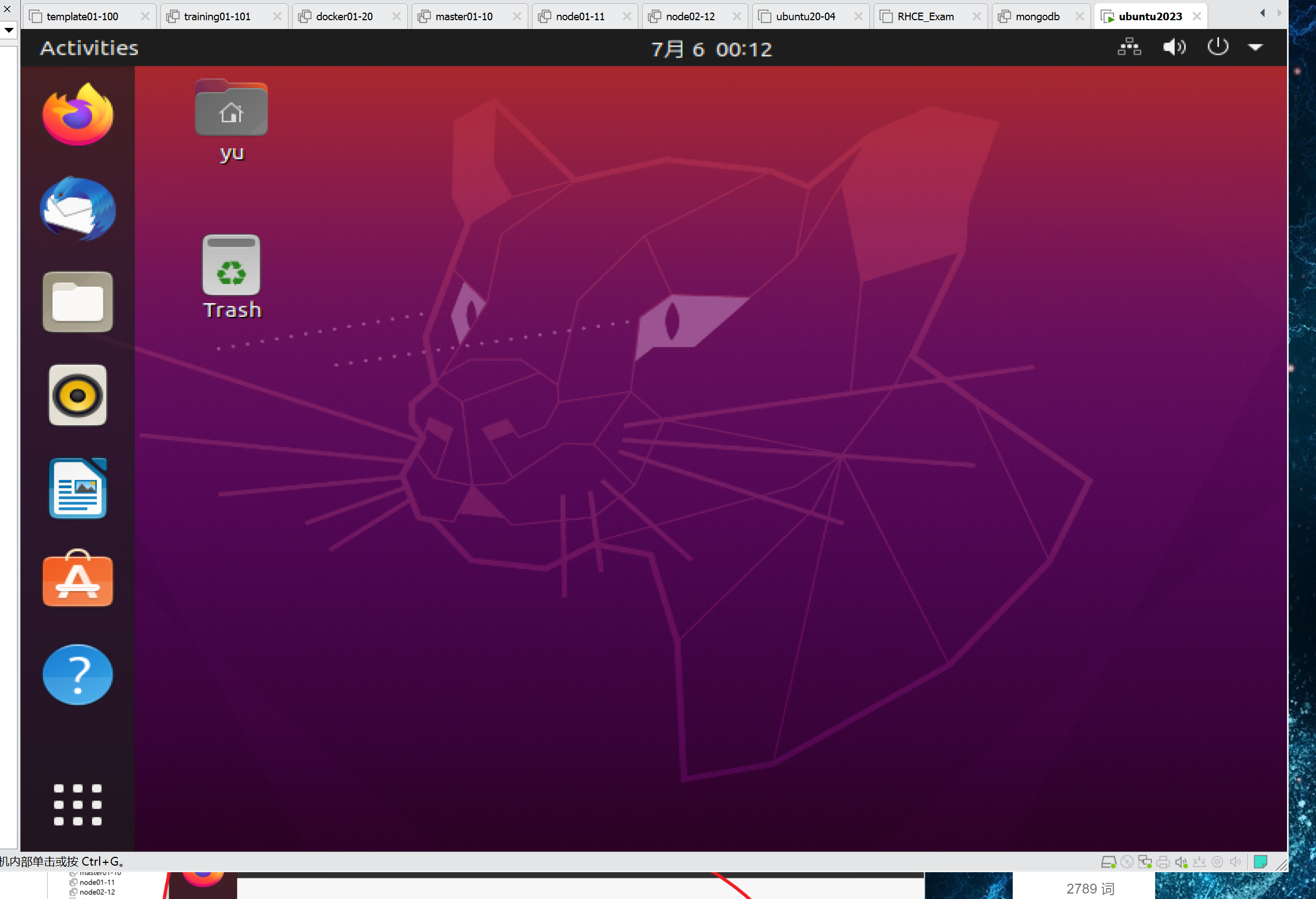
Task: Close the library side panel X button
Action: (x=7, y=9)
